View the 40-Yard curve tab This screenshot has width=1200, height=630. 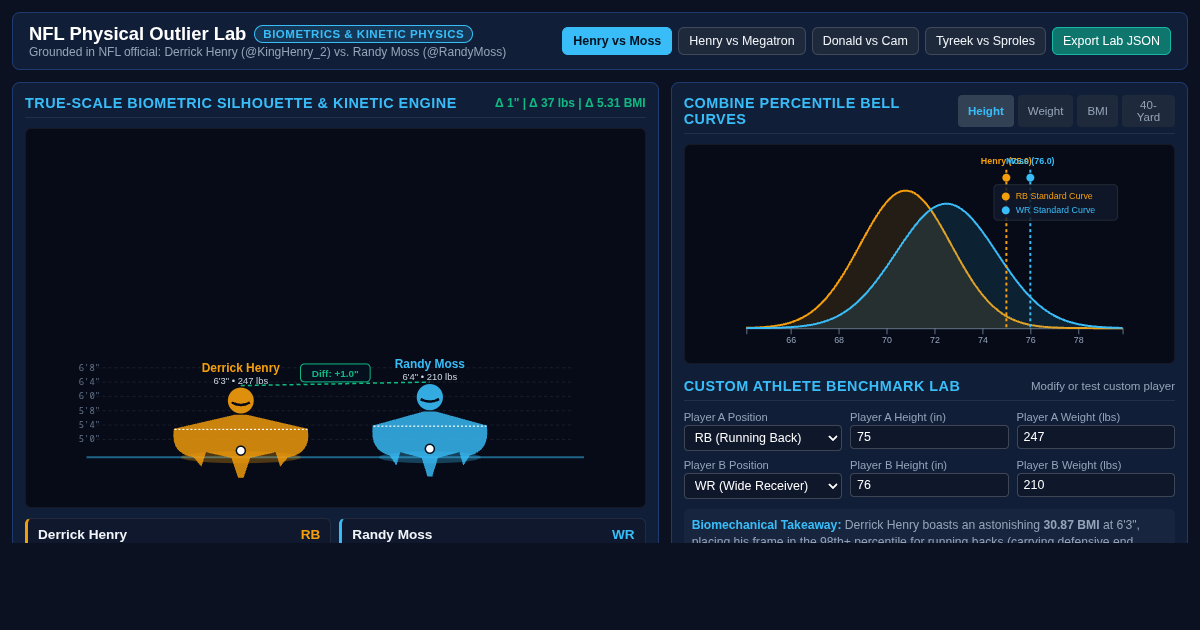click(1148, 111)
